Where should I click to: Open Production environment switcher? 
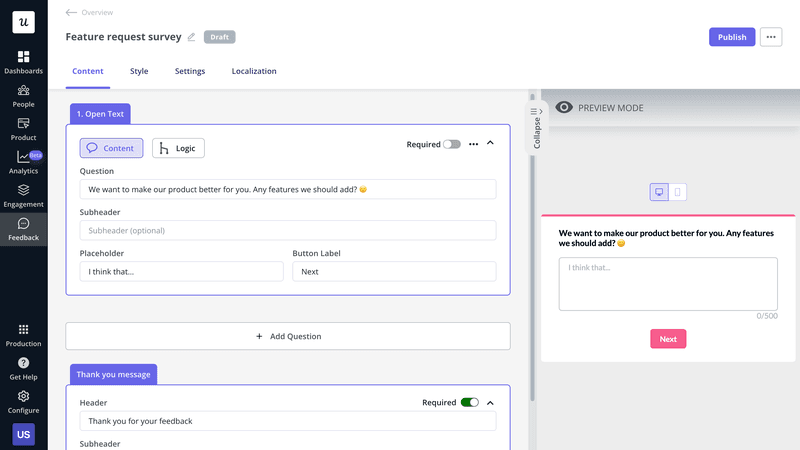coord(23,335)
